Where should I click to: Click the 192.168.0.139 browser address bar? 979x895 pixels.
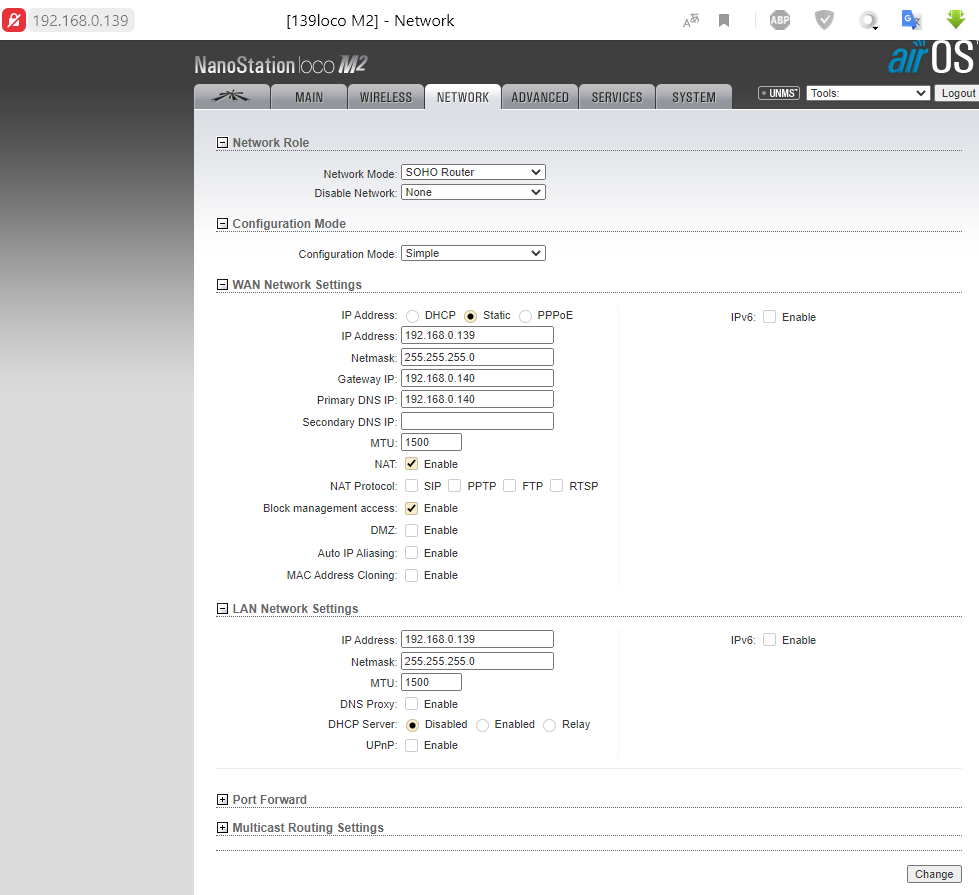81,20
